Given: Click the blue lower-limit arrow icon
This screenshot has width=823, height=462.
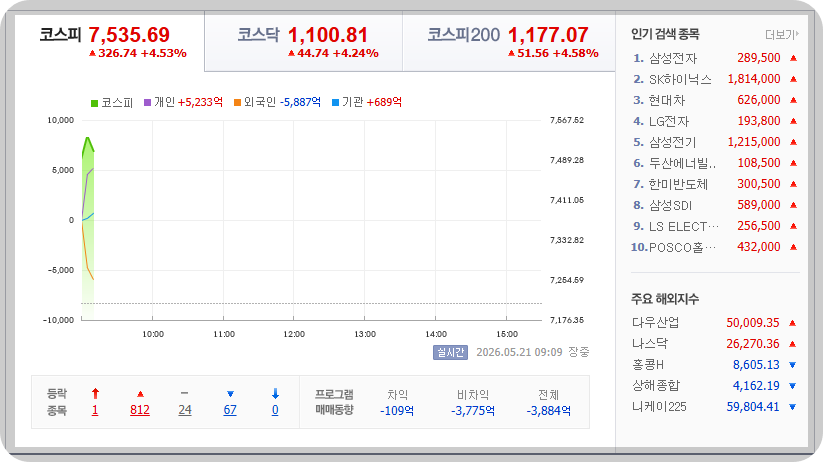Looking at the screenshot, I should 275,394.
